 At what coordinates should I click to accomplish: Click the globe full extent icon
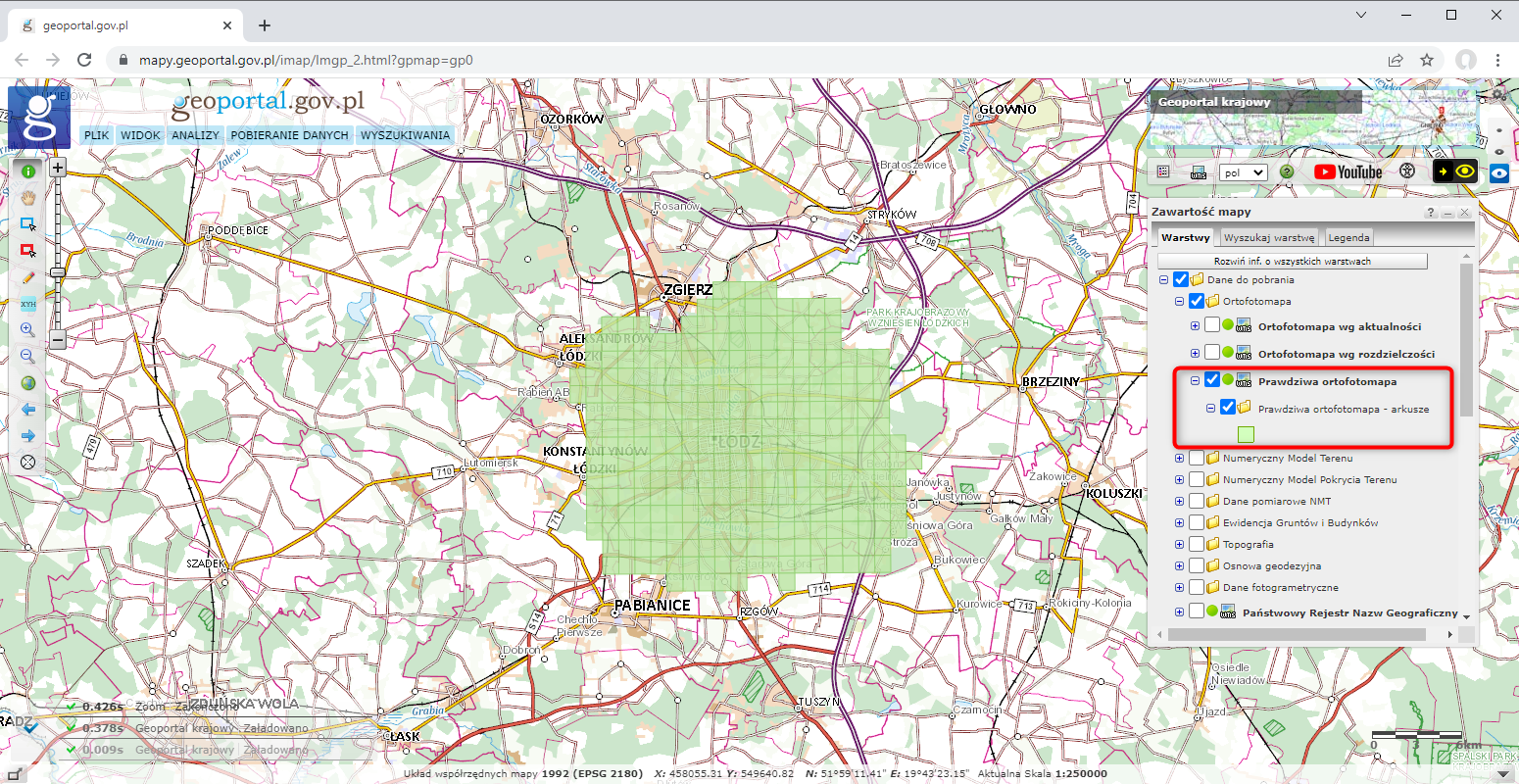(27, 383)
